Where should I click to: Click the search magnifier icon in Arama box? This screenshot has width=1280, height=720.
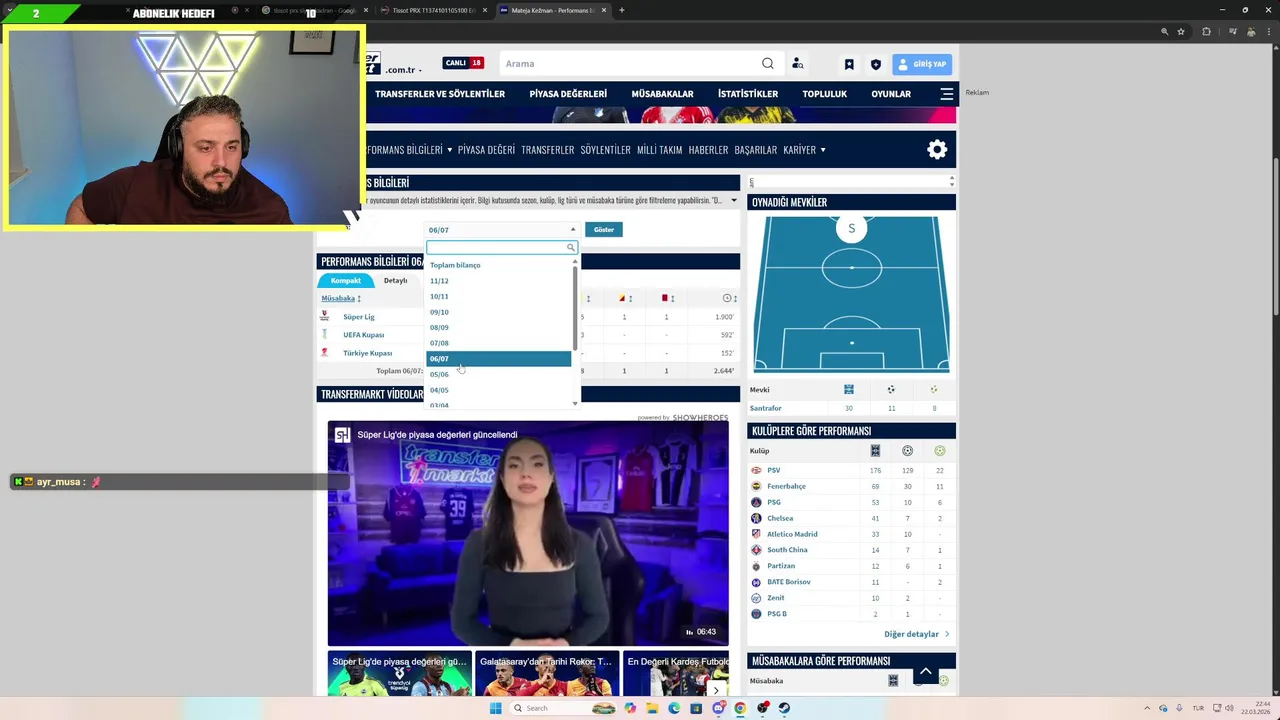click(x=768, y=64)
